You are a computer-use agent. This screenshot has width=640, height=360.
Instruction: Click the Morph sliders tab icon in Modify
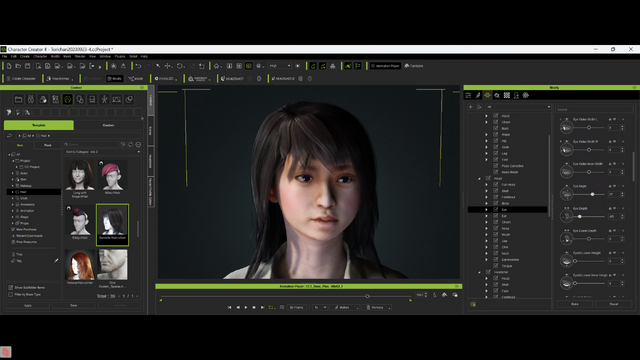pos(487,95)
